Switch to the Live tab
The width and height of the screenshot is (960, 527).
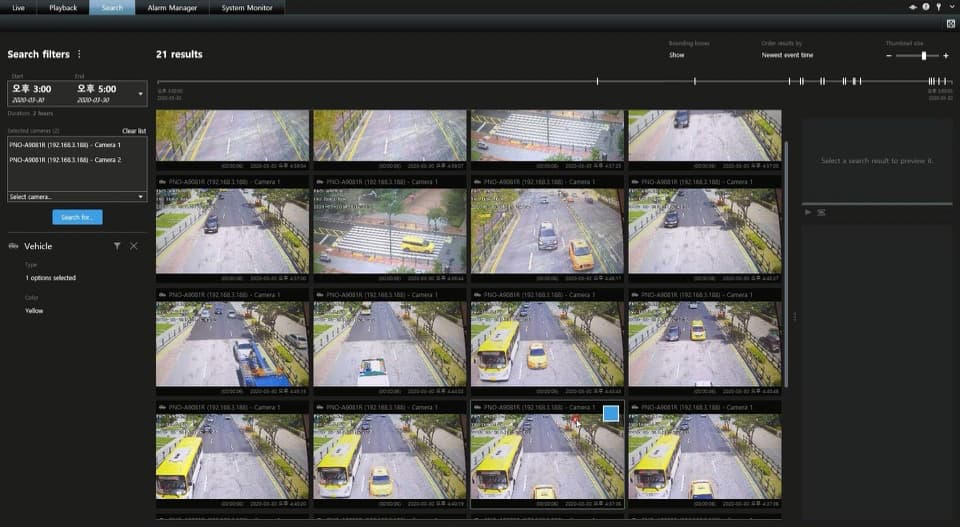pos(19,7)
